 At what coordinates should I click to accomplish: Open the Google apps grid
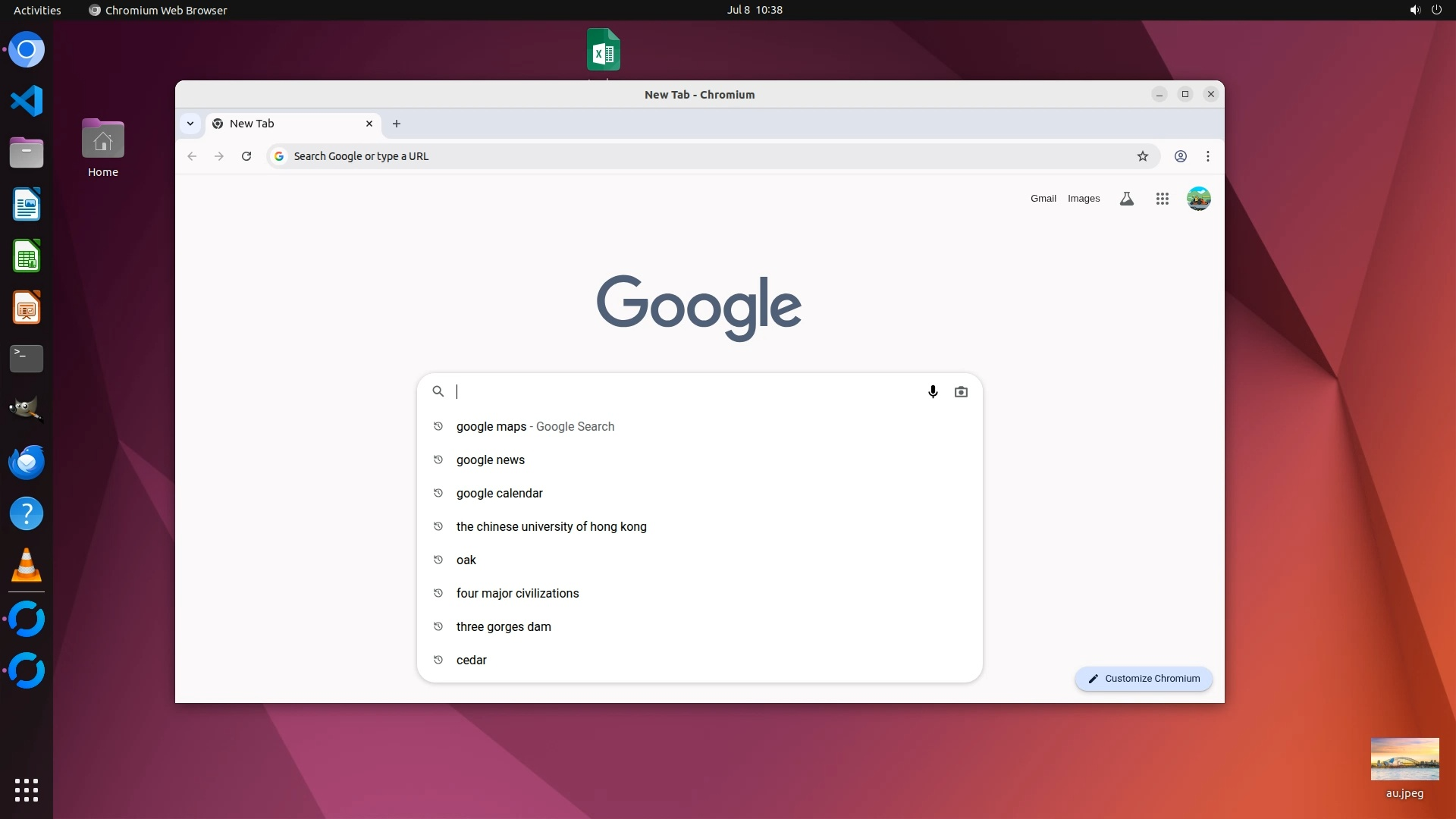click(x=1162, y=199)
